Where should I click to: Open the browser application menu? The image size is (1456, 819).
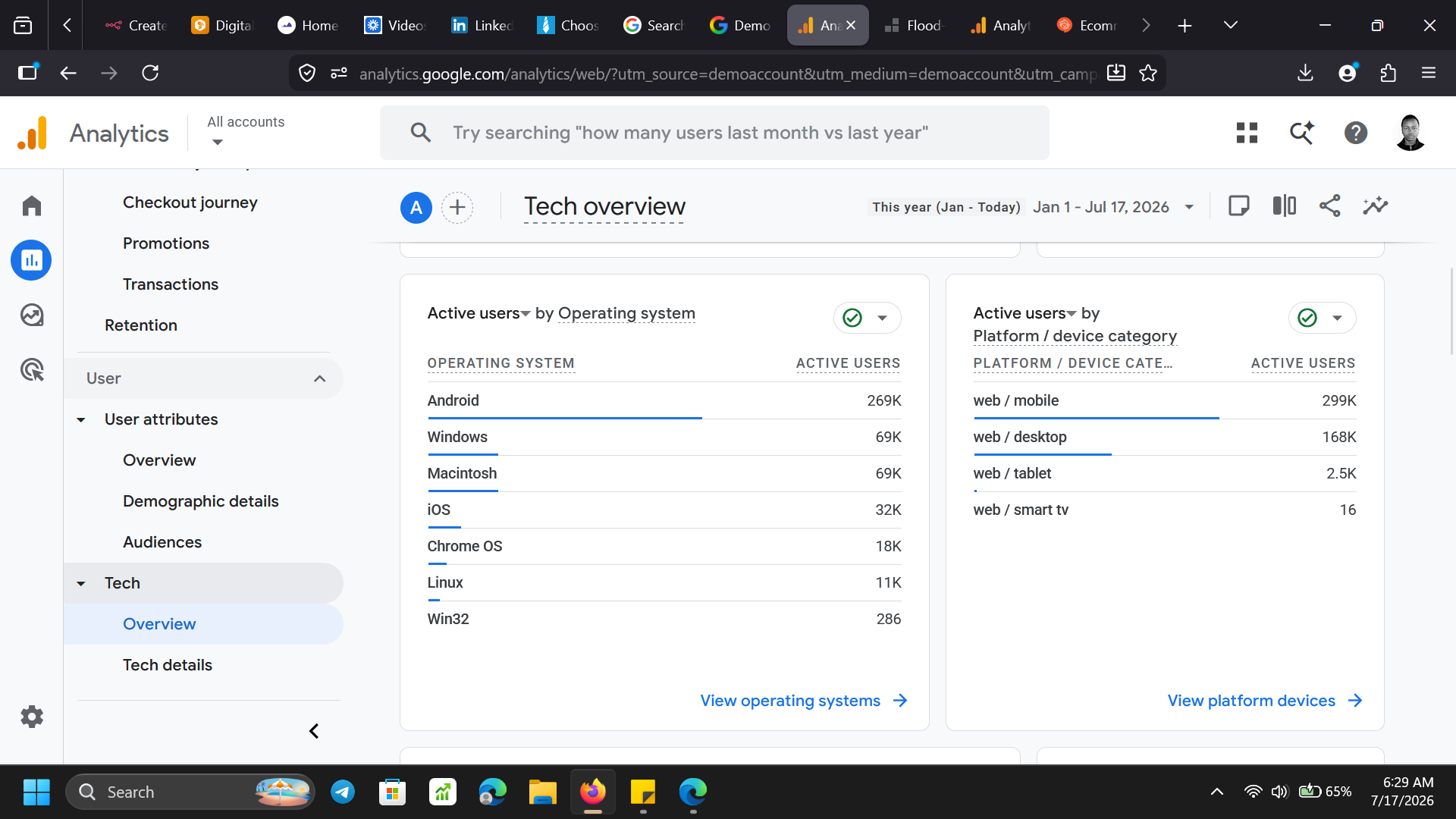pos(1429,73)
